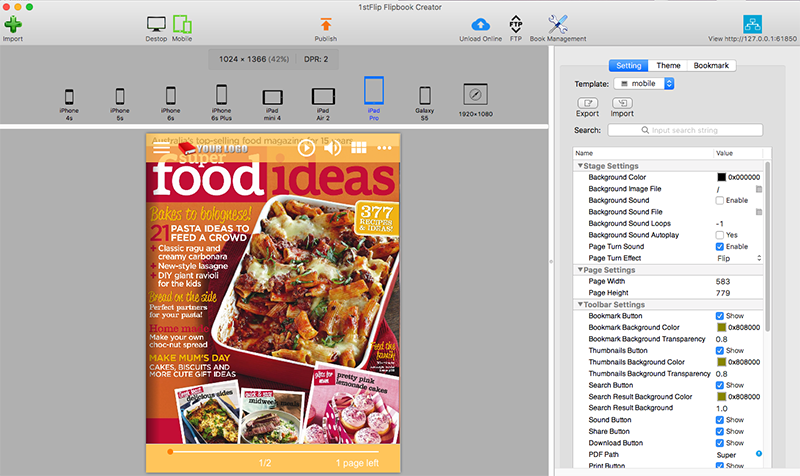Open Book Management tools
Viewport: 800px width, 476px height.
[x=558, y=24]
